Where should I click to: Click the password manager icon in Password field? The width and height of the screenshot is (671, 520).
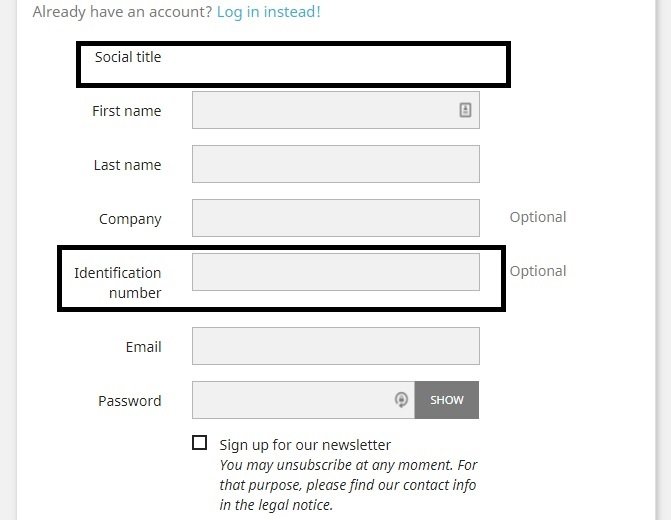click(x=401, y=400)
